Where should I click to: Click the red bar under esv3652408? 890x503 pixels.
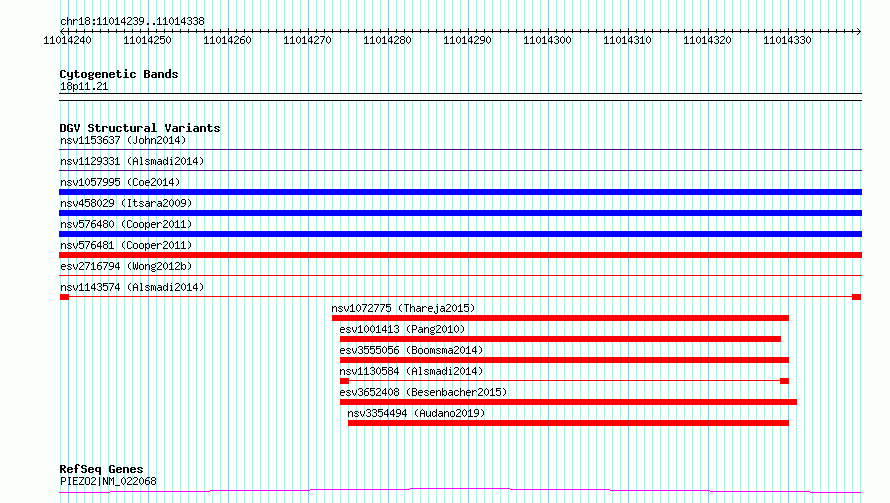pyautogui.click(x=568, y=402)
